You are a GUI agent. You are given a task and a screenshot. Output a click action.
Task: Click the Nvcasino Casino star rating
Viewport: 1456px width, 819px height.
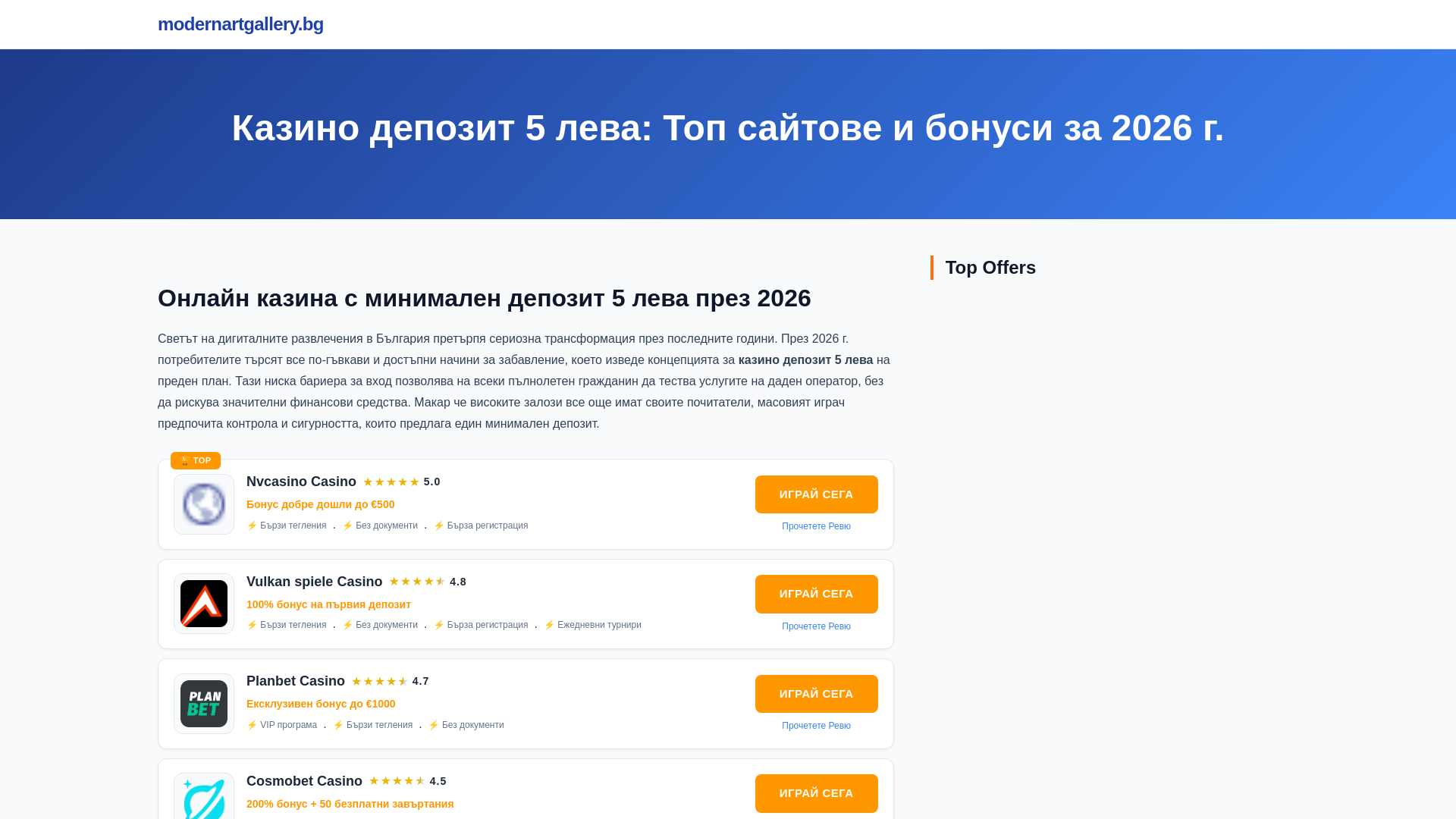pos(391,482)
